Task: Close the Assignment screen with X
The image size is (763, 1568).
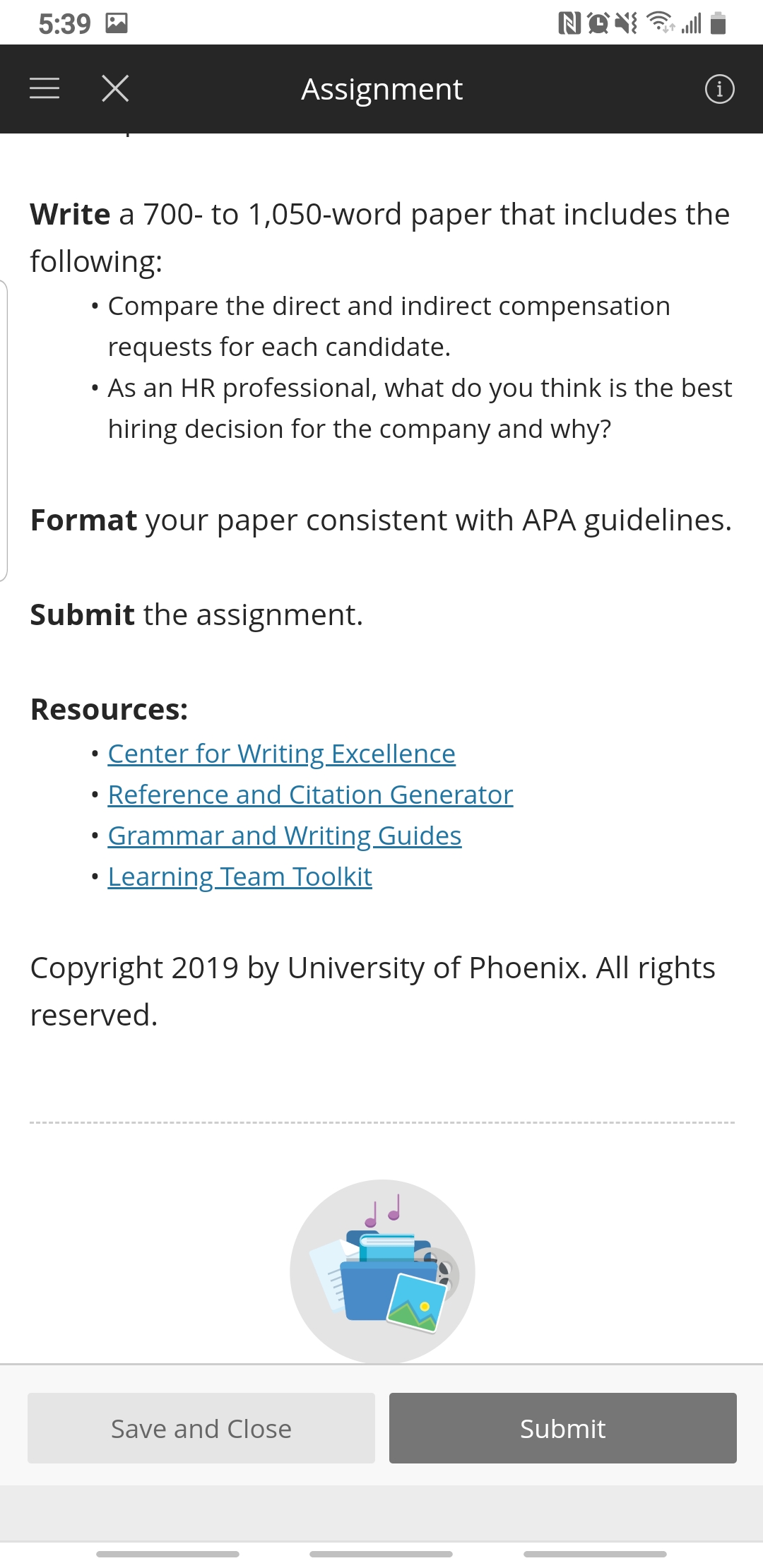Action: (115, 88)
